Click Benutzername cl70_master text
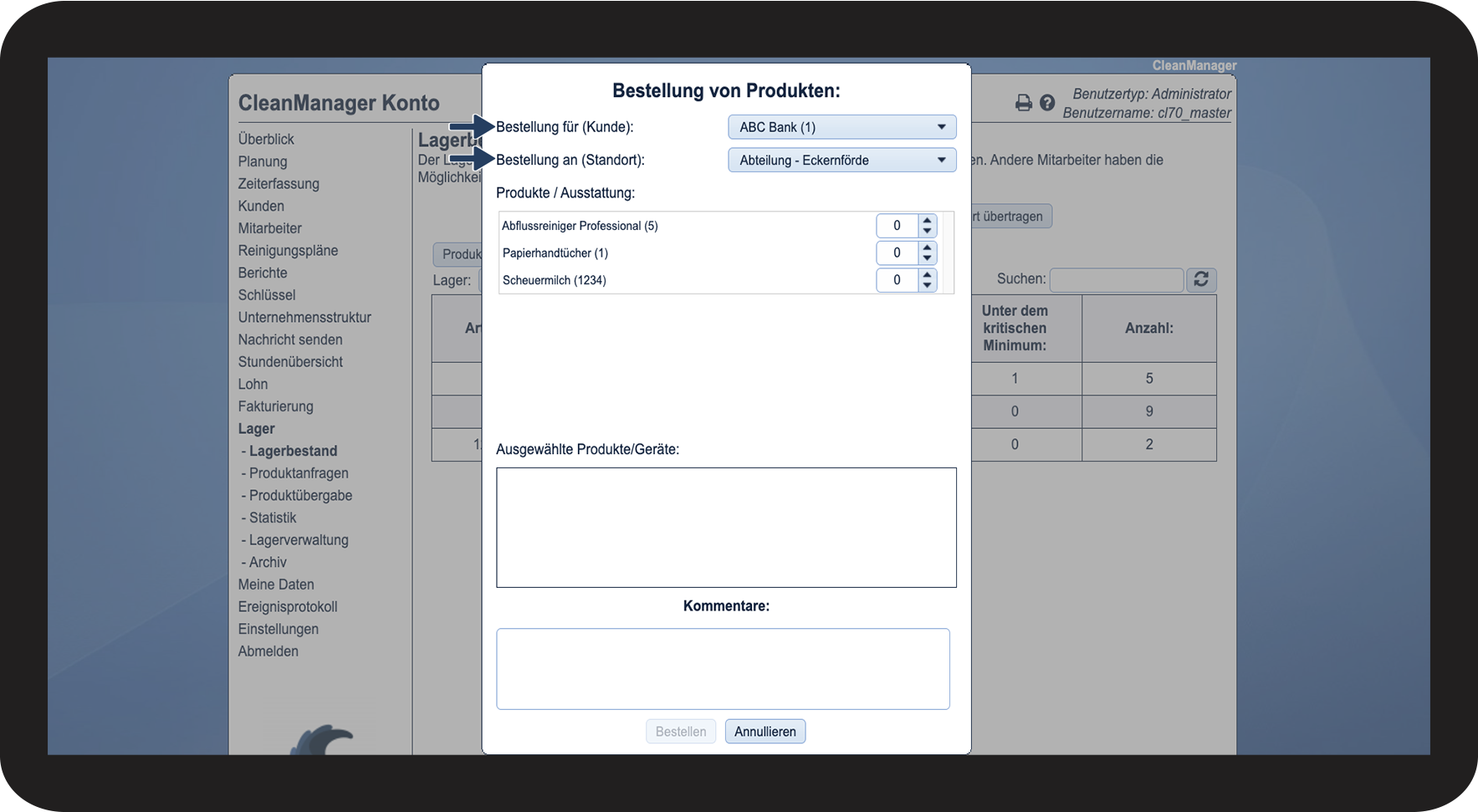1478x812 pixels. [1147, 113]
